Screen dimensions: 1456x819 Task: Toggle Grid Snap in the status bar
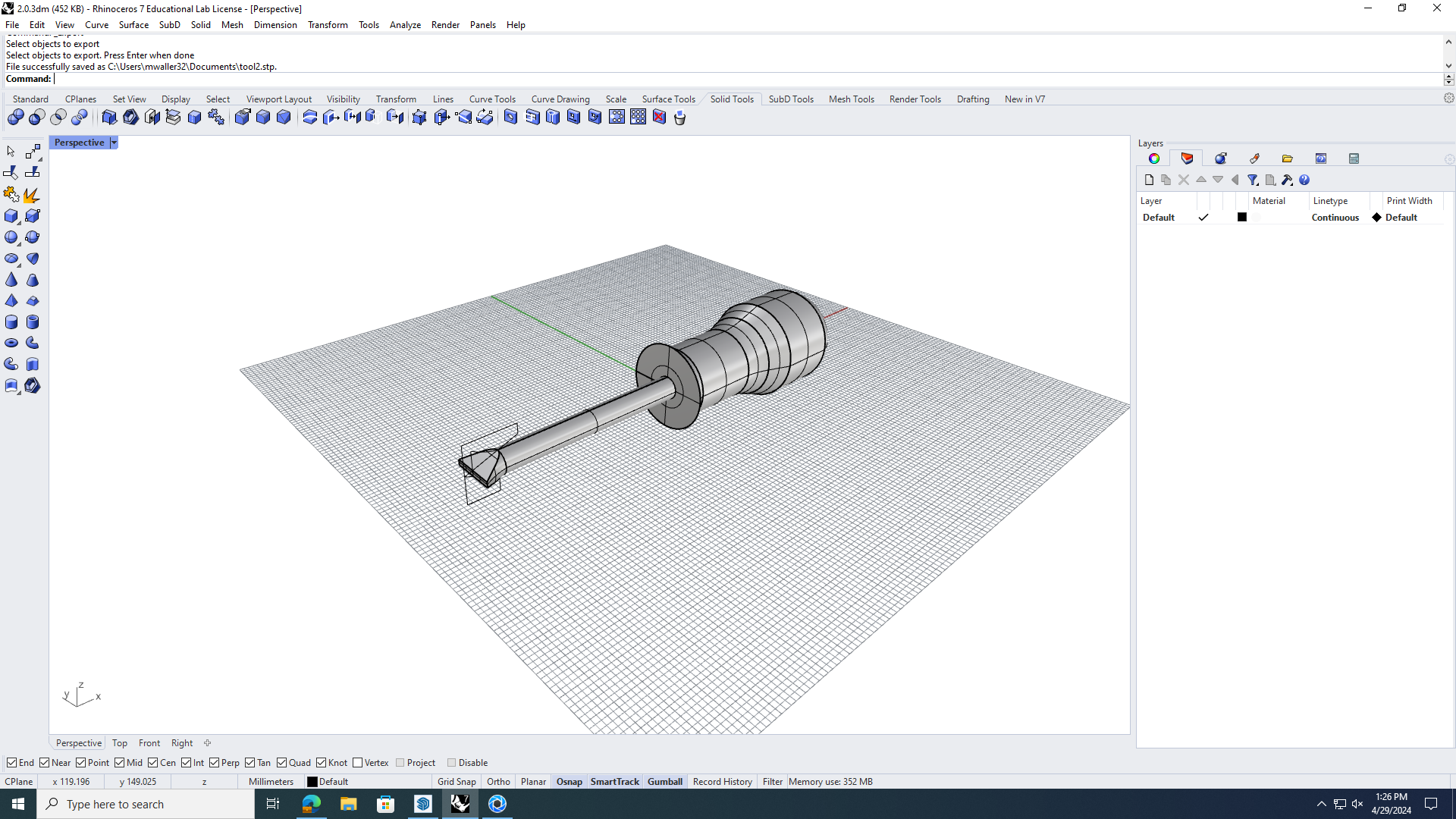tap(457, 782)
